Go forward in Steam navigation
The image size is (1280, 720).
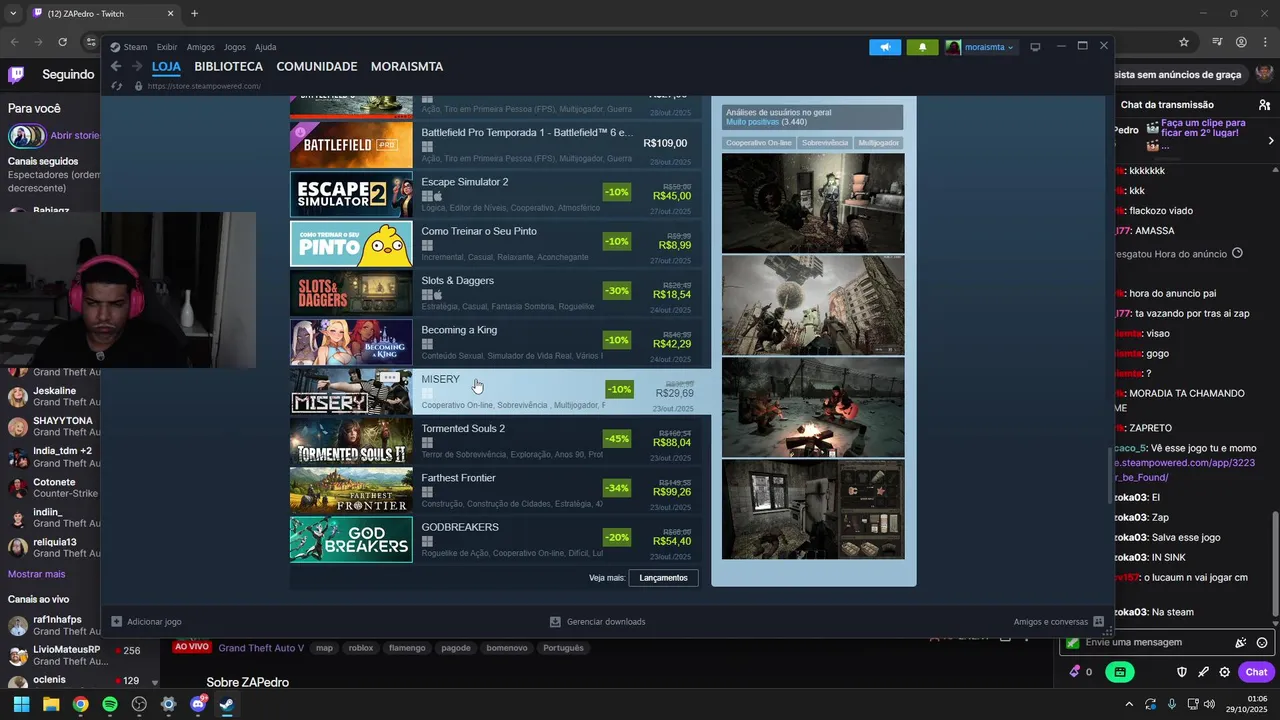point(137,66)
